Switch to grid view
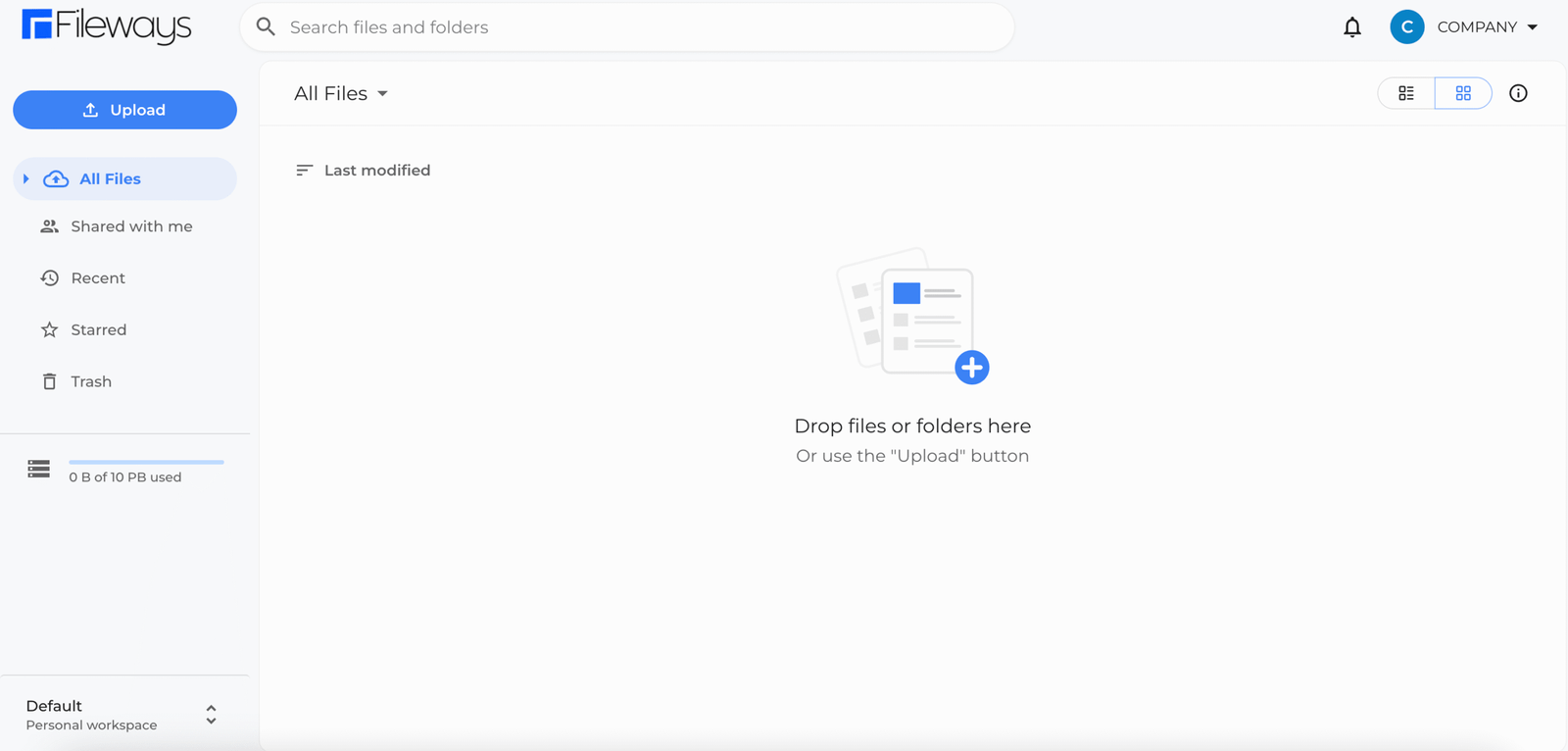The image size is (1568, 751). pos(1462,93)
